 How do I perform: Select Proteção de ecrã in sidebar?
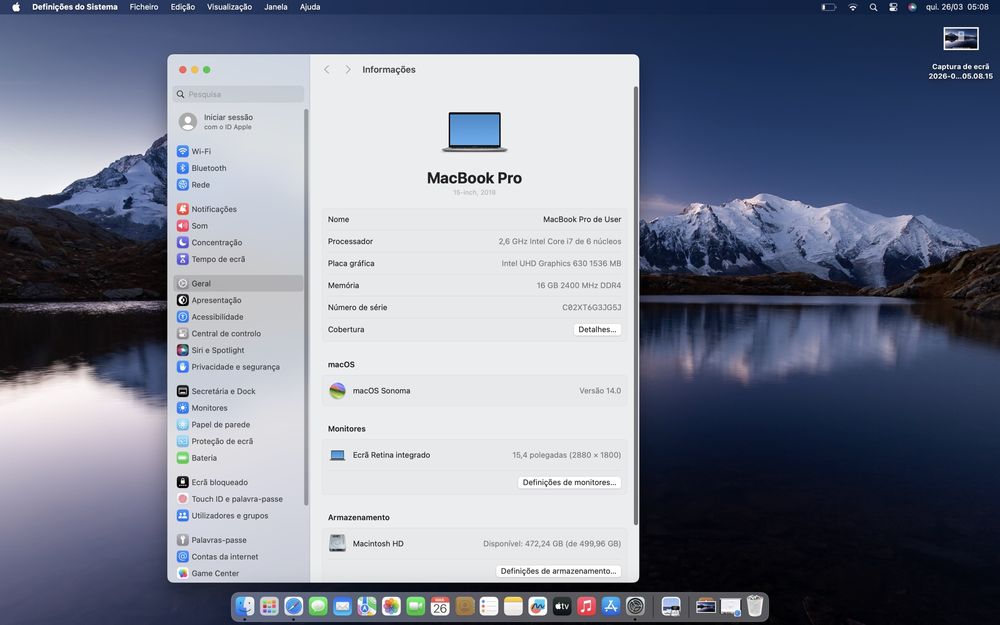point(238,441)
